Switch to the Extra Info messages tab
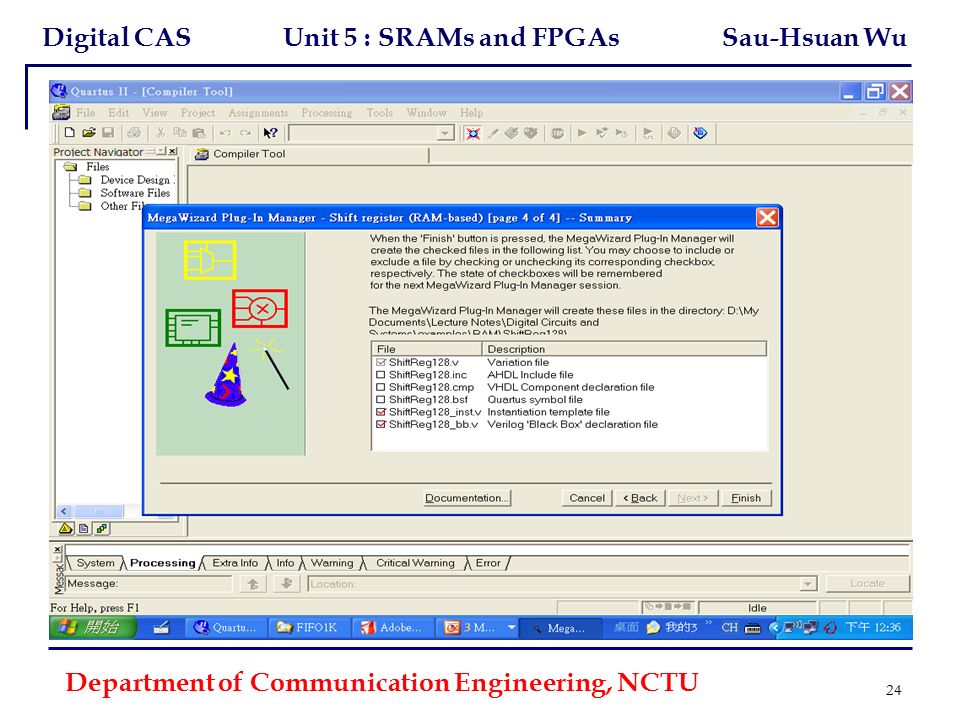 point(235,563)
